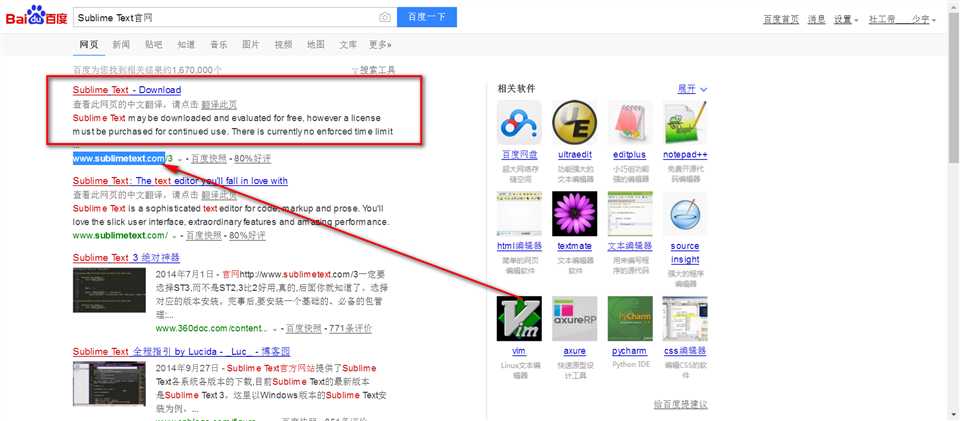Open the css编辑器 thumbnail icon
The image size is (960, 421).
click(685, 319)
